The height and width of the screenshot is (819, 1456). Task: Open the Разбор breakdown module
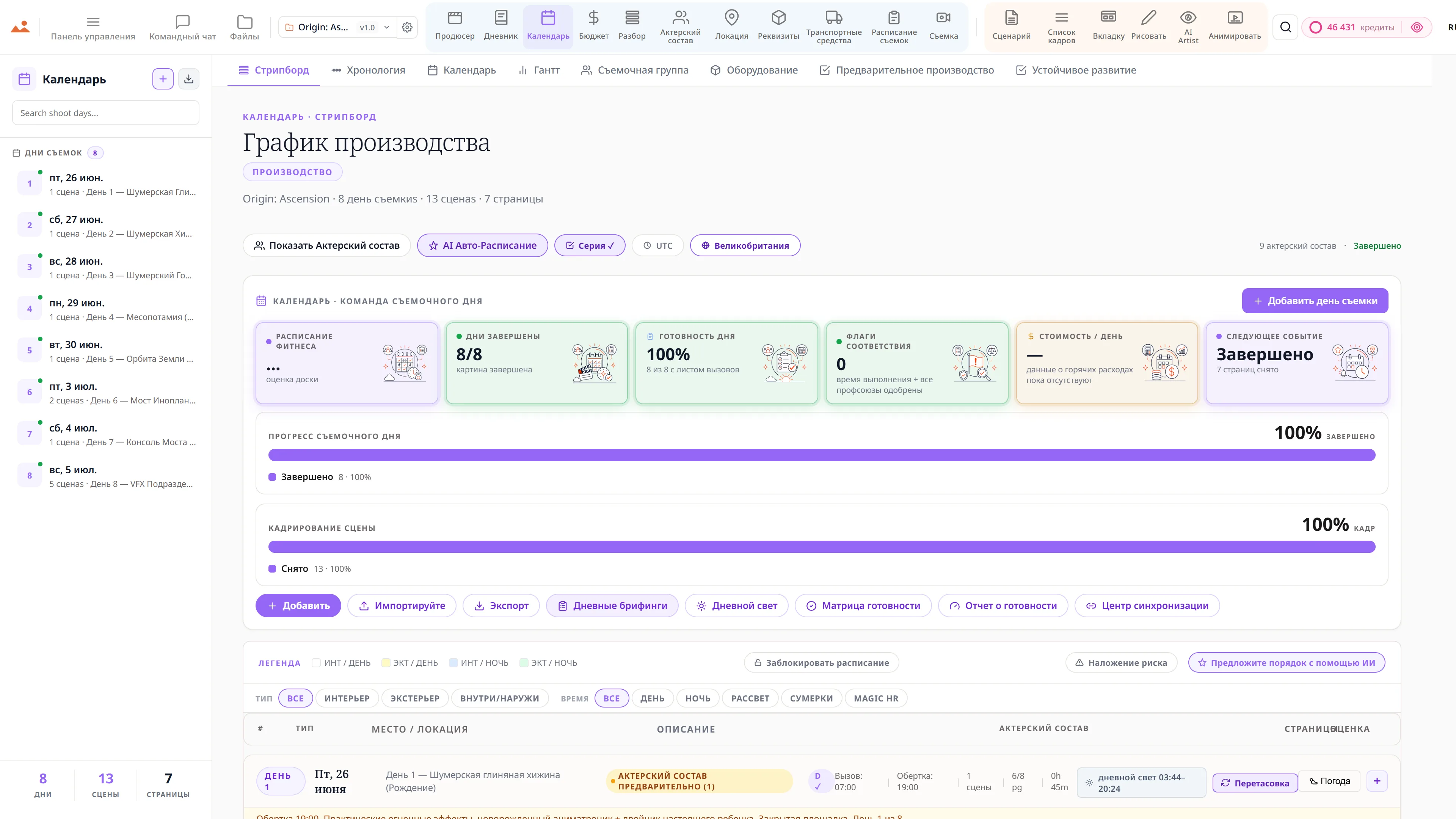[632, 27]
